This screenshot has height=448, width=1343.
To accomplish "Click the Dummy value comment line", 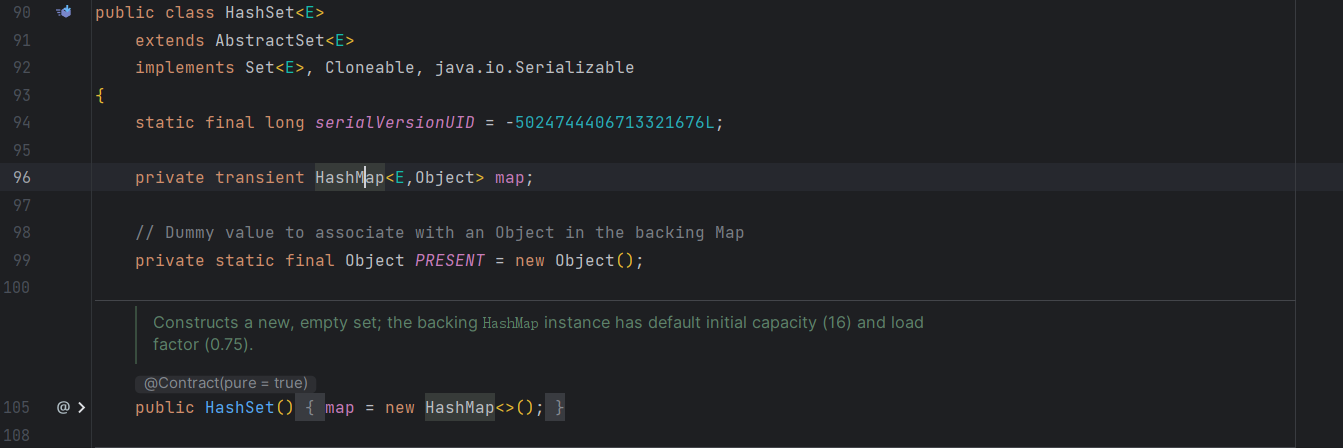I will tap(439, 233).
